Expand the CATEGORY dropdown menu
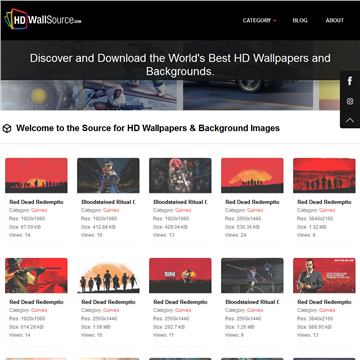 pyautogui.click(x=259, y=20)
